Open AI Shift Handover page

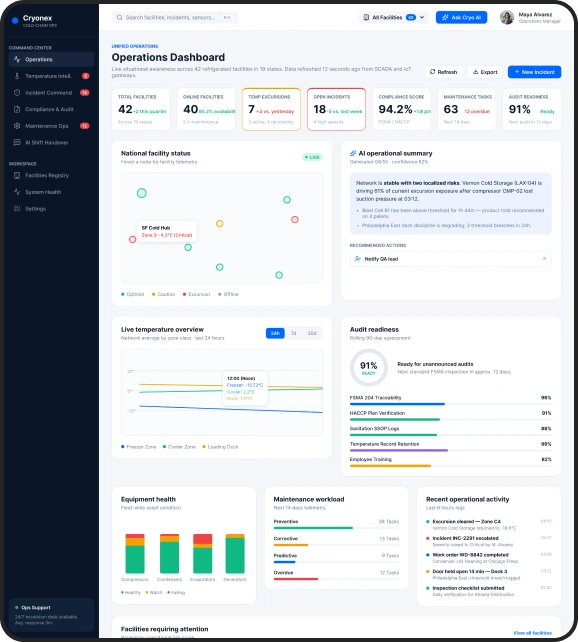pos(51,142)
